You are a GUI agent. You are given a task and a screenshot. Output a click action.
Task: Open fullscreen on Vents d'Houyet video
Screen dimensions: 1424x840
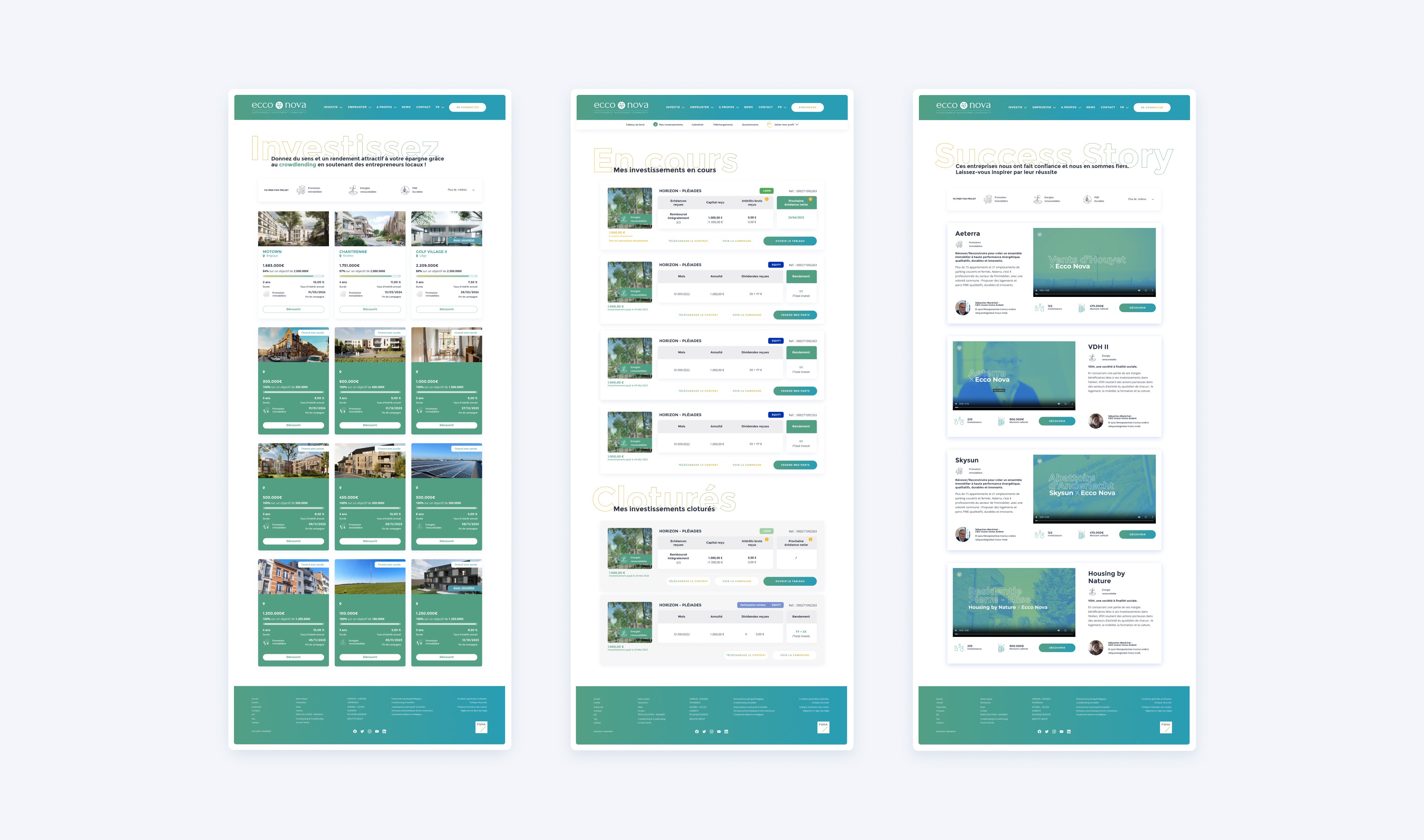pos(1146,290)
